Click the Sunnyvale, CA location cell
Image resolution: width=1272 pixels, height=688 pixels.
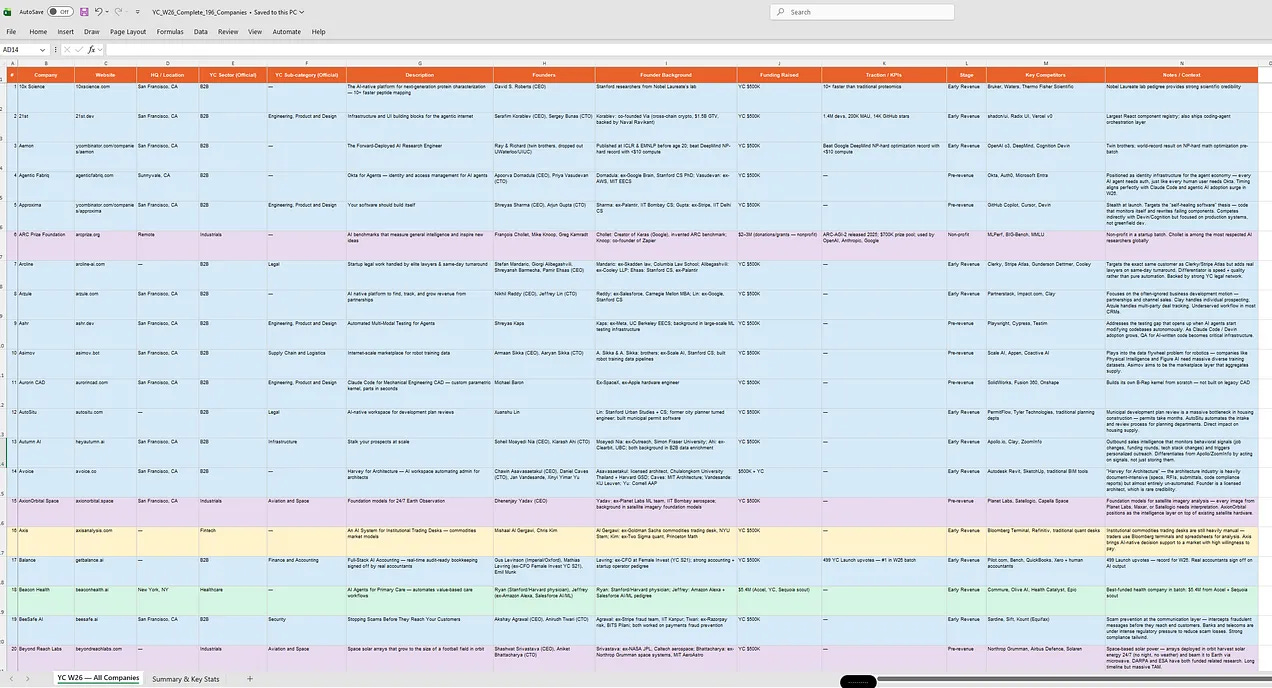167,186
